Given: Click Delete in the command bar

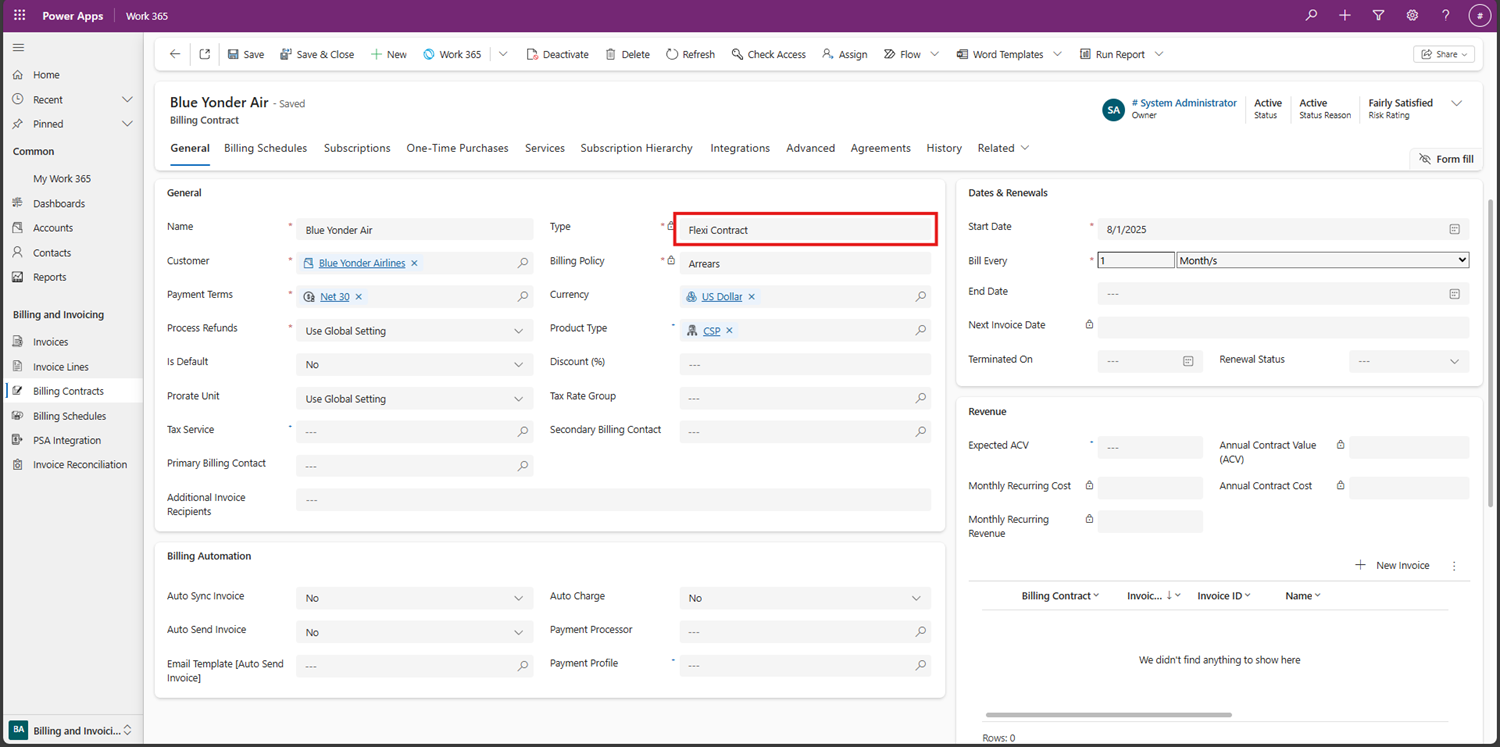Looking at the screenshot, I should (x=627, y=54).
